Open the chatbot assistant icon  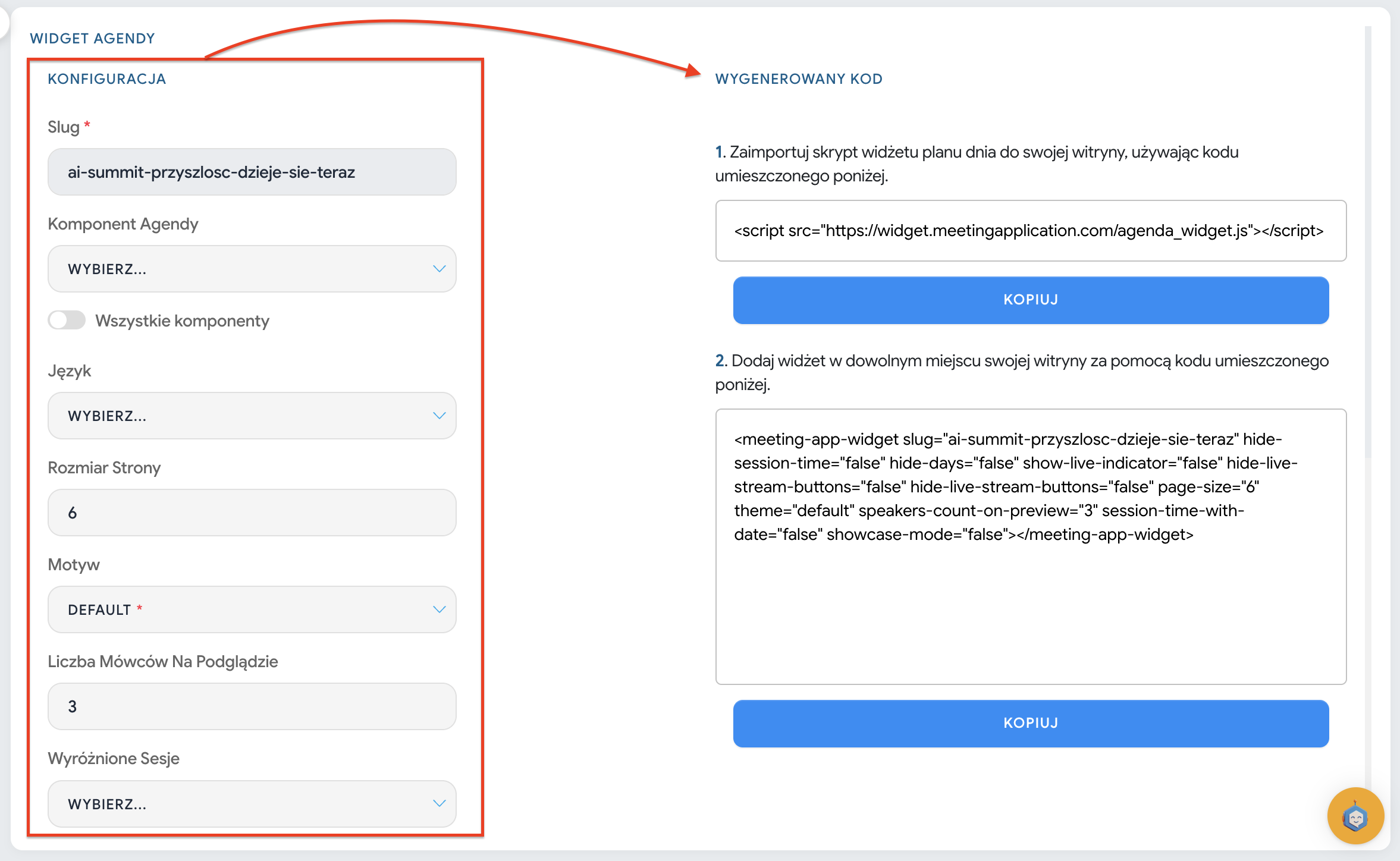(1355, 816)
